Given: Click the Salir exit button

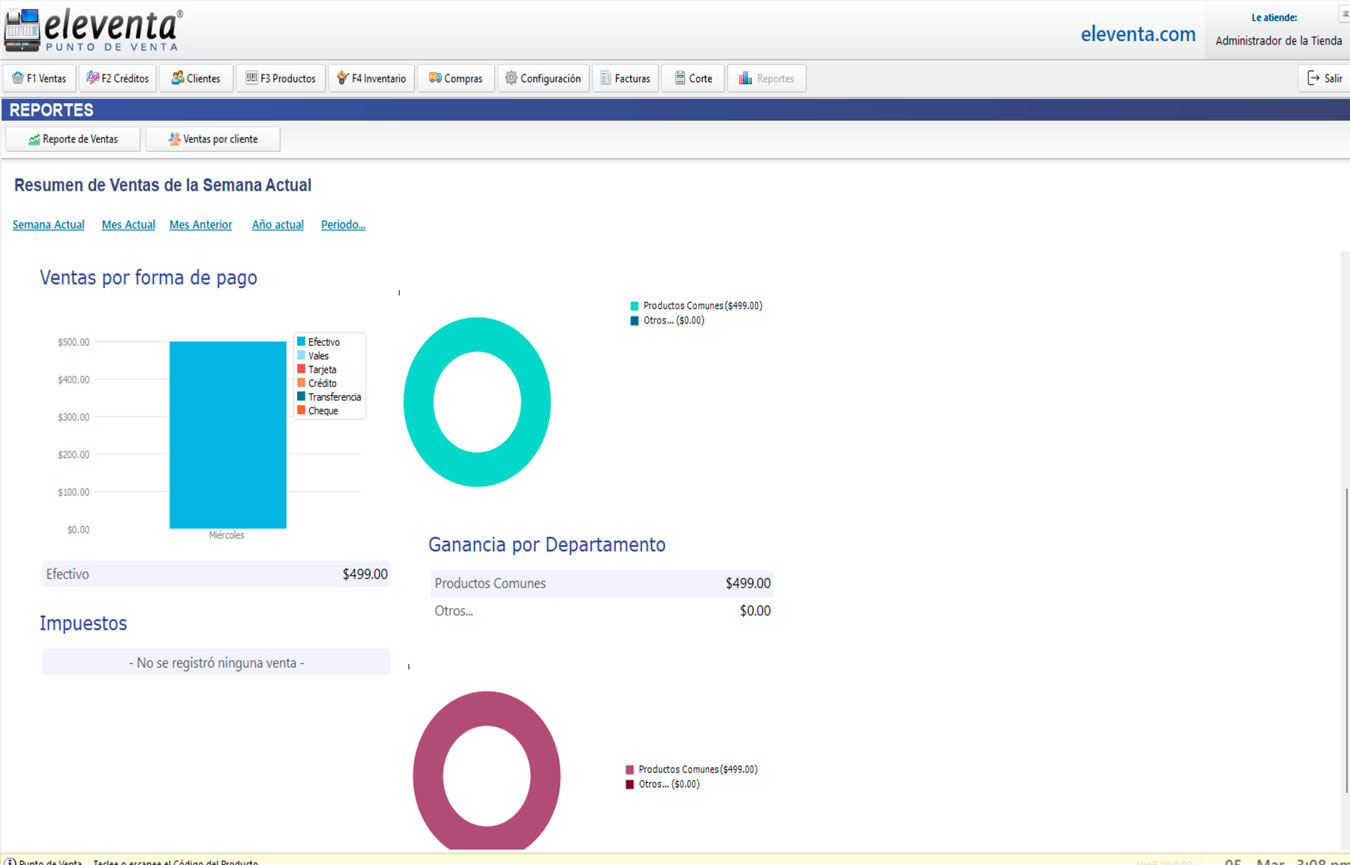Looking at the screenshot, I should click(1324, 79).
